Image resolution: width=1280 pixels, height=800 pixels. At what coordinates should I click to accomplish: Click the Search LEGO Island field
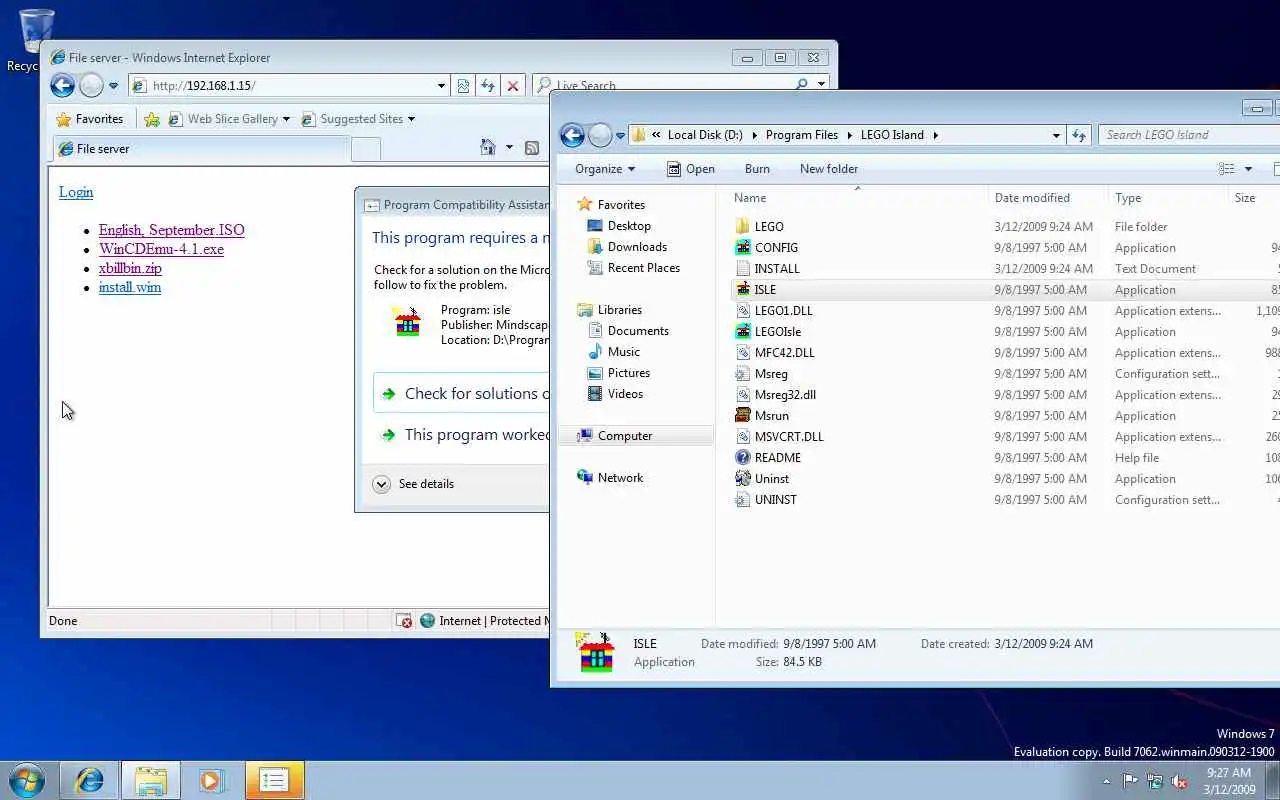coord(1188,135)
